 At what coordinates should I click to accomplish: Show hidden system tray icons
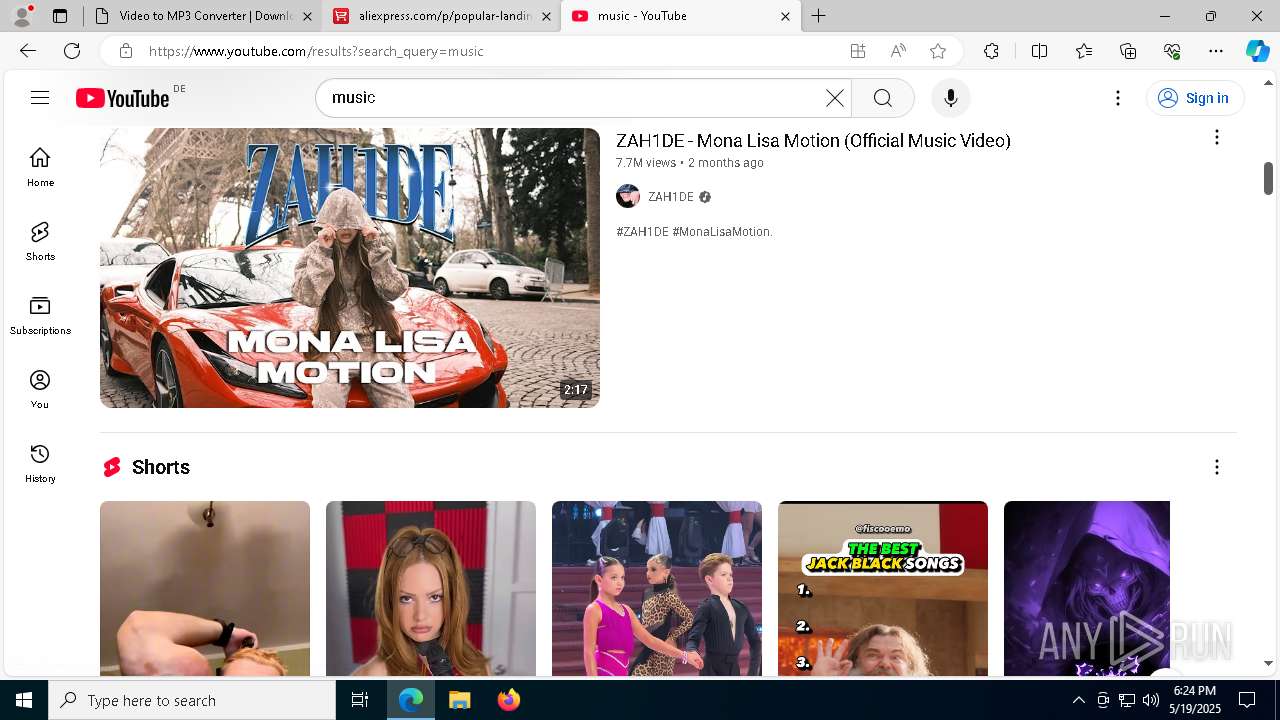1078,700
